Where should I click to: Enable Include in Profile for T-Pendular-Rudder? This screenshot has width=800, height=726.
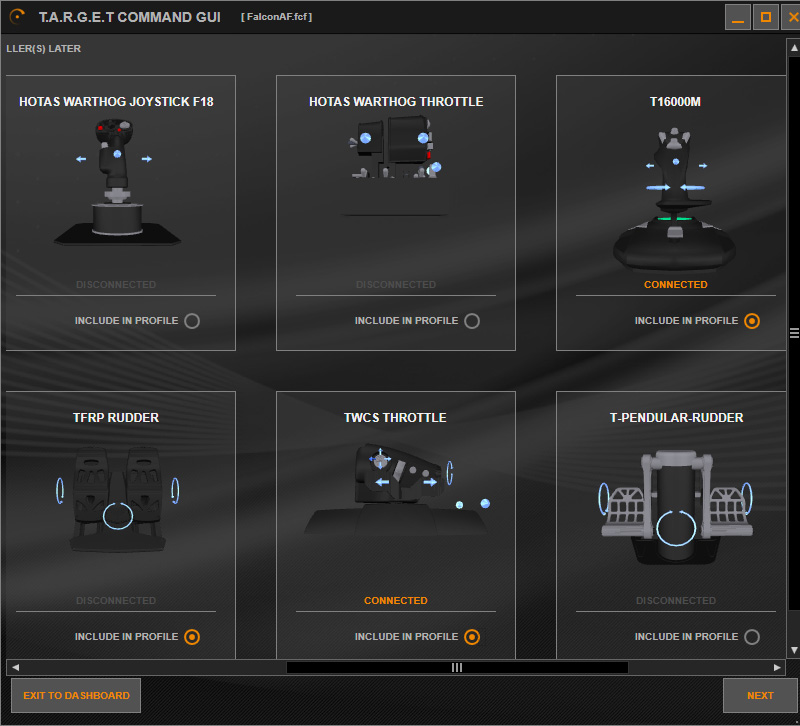[752, 637]
